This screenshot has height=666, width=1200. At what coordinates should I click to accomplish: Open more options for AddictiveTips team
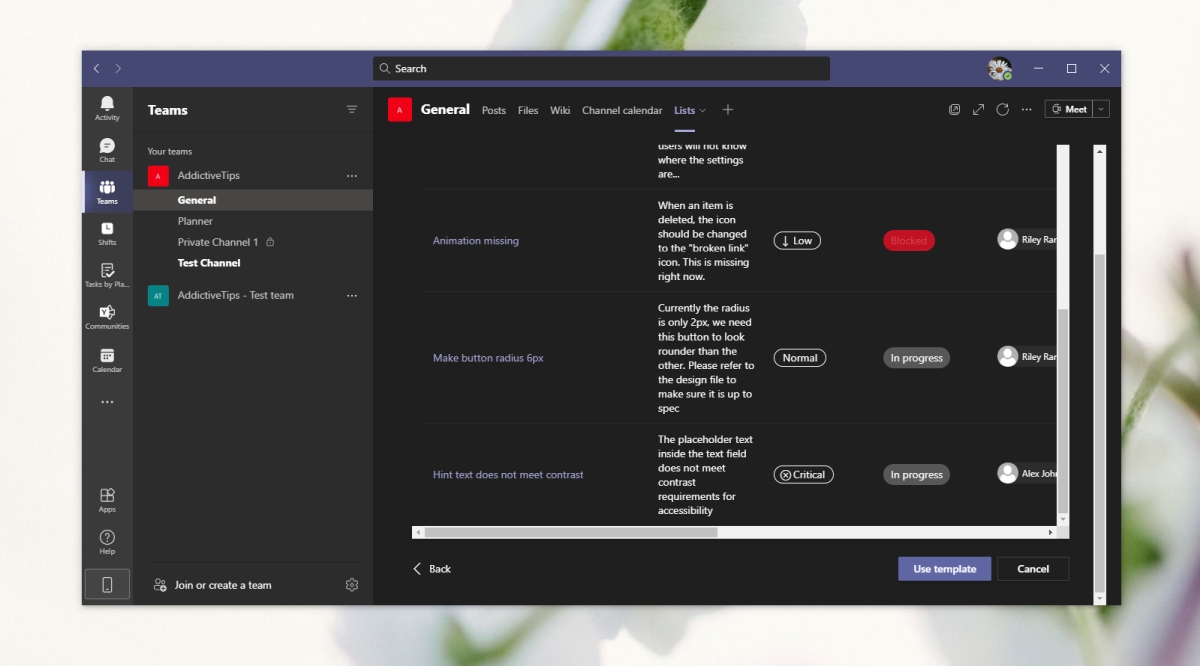coord(352,176)
